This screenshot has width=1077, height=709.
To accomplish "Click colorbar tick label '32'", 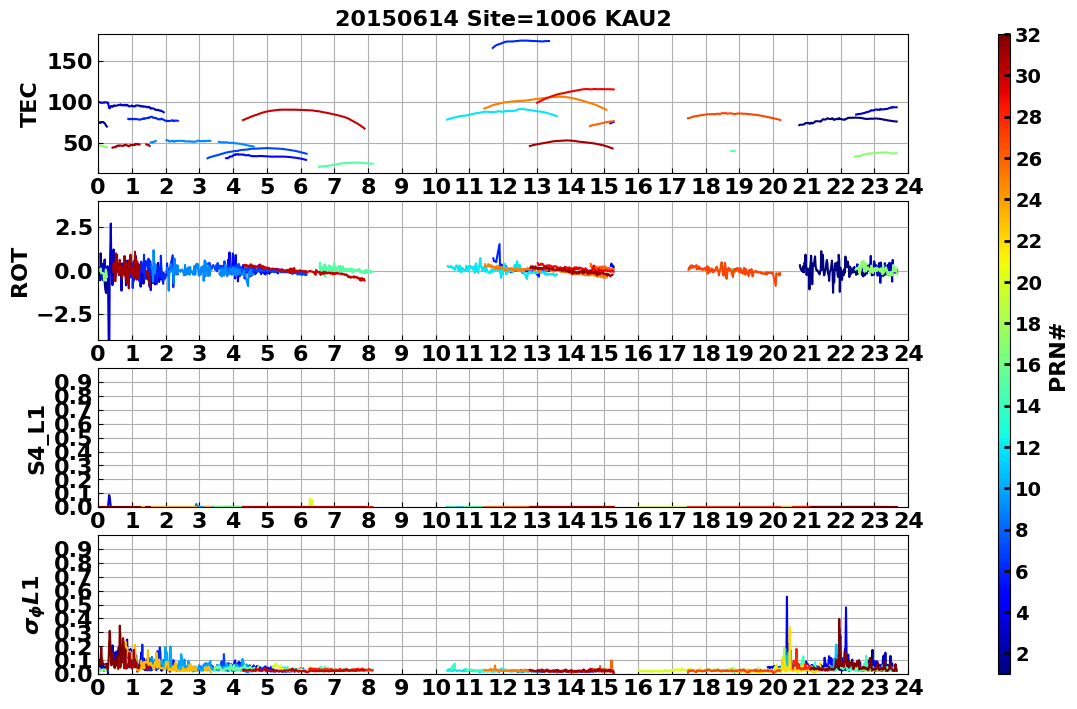I will (x=1028, y=35).
